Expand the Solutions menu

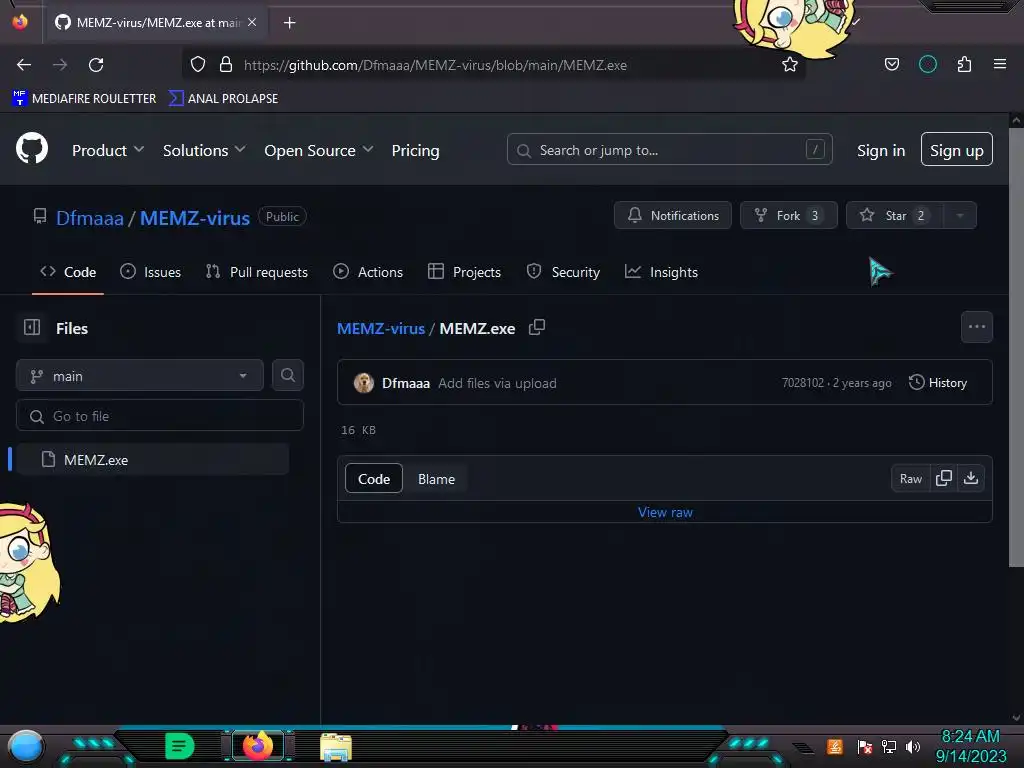[x=204, y=150]
